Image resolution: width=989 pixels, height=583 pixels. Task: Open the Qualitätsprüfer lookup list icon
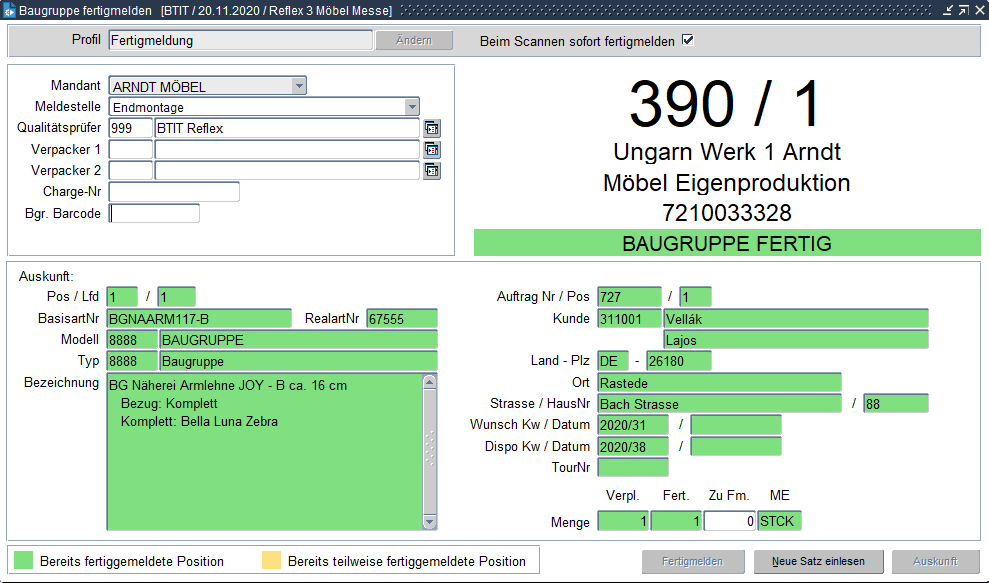pos(432,128)
